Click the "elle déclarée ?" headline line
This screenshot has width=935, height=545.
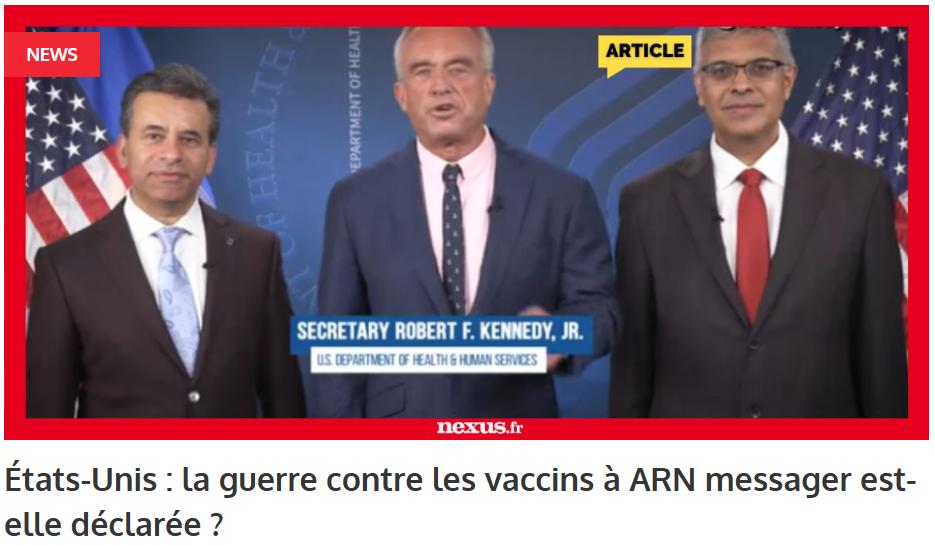click(x=113, y=524)
